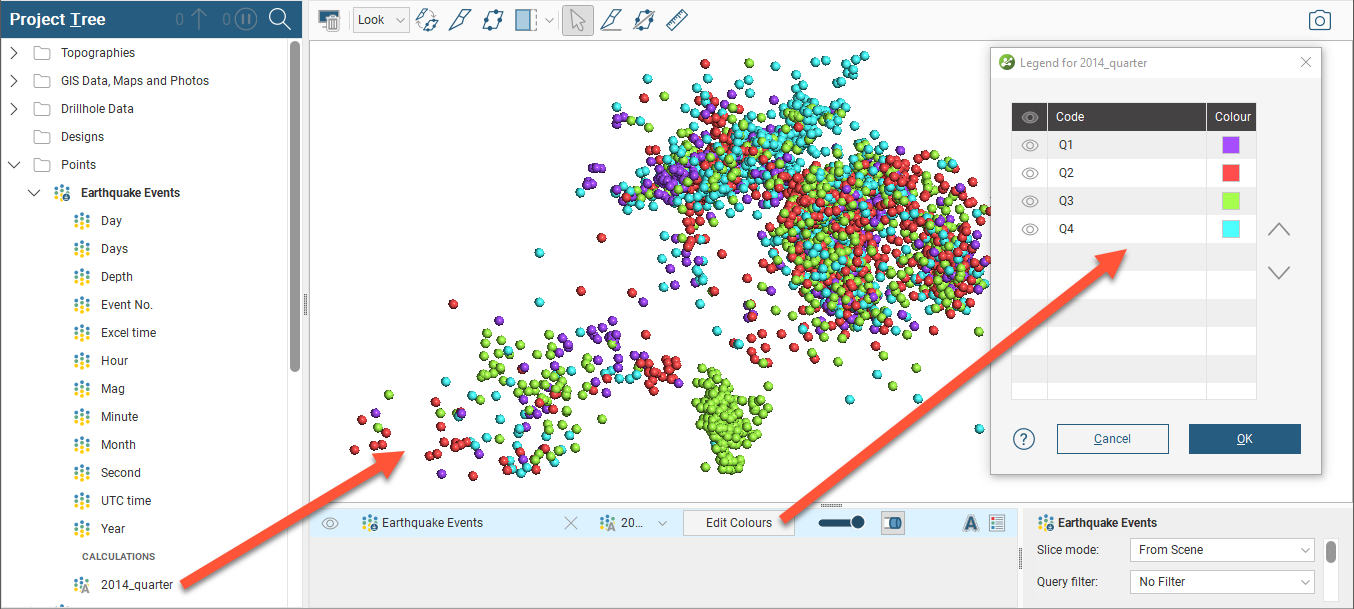Toggle Earthquake Events visibility in scene list

point(330,523)
